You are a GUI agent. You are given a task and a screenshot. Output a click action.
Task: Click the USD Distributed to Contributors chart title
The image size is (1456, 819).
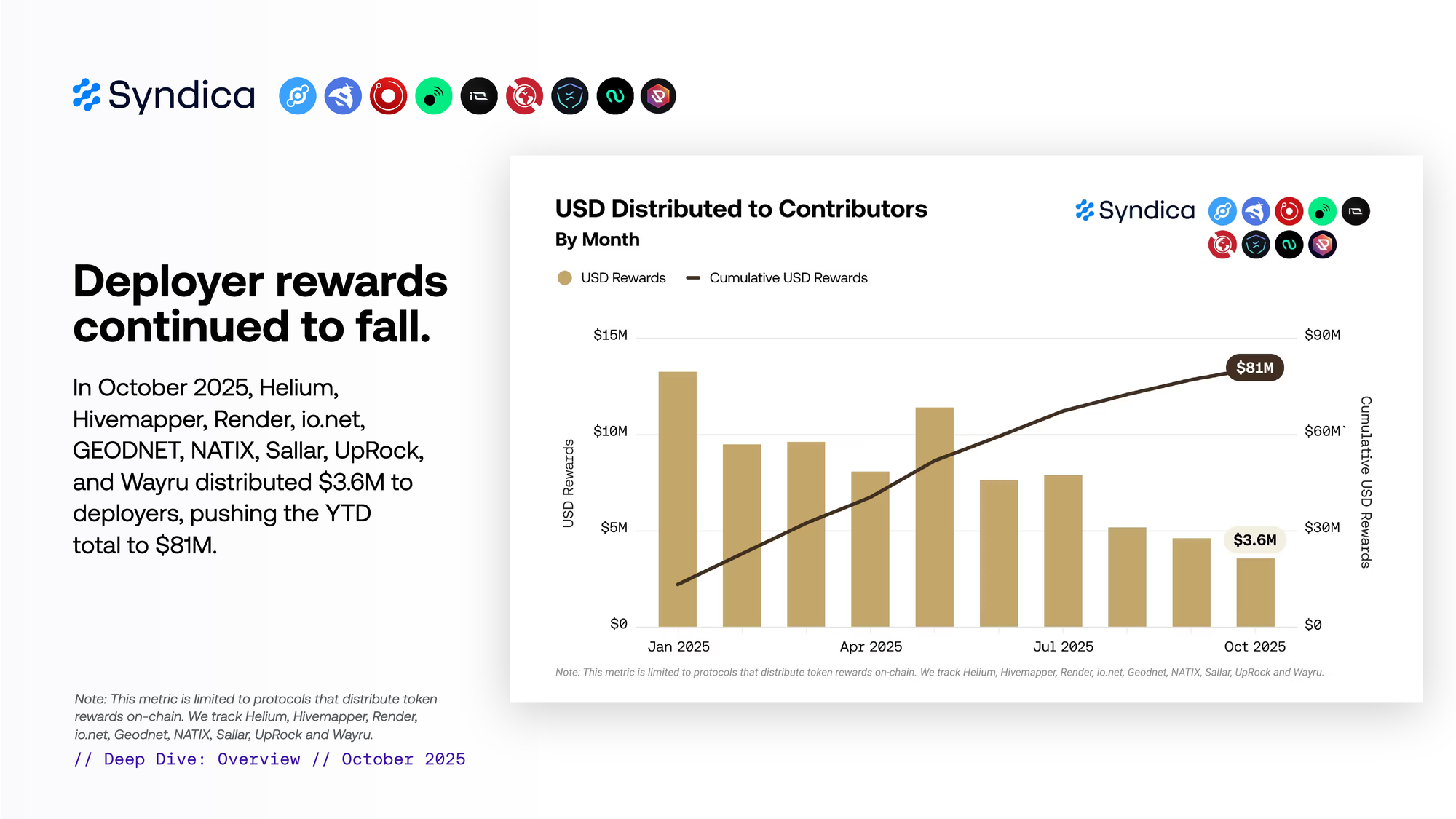[740, 209]
